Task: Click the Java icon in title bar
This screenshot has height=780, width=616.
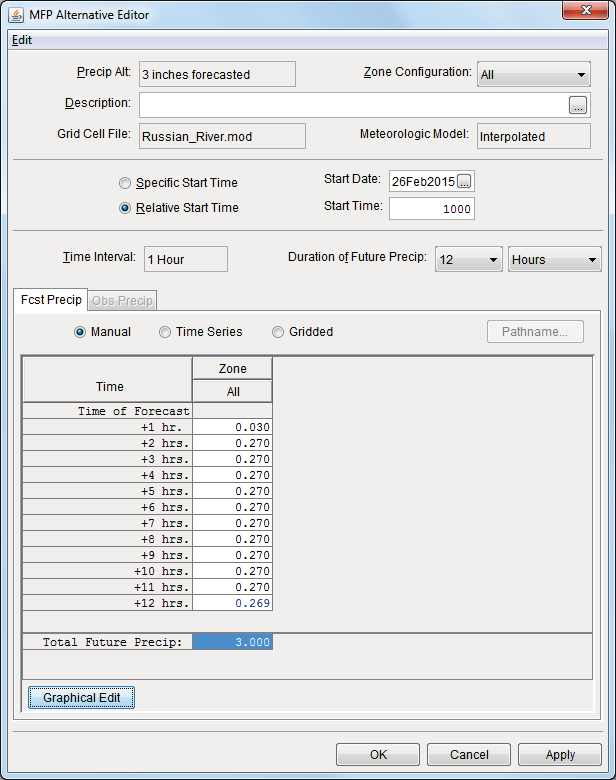Action: coord(17,12)
